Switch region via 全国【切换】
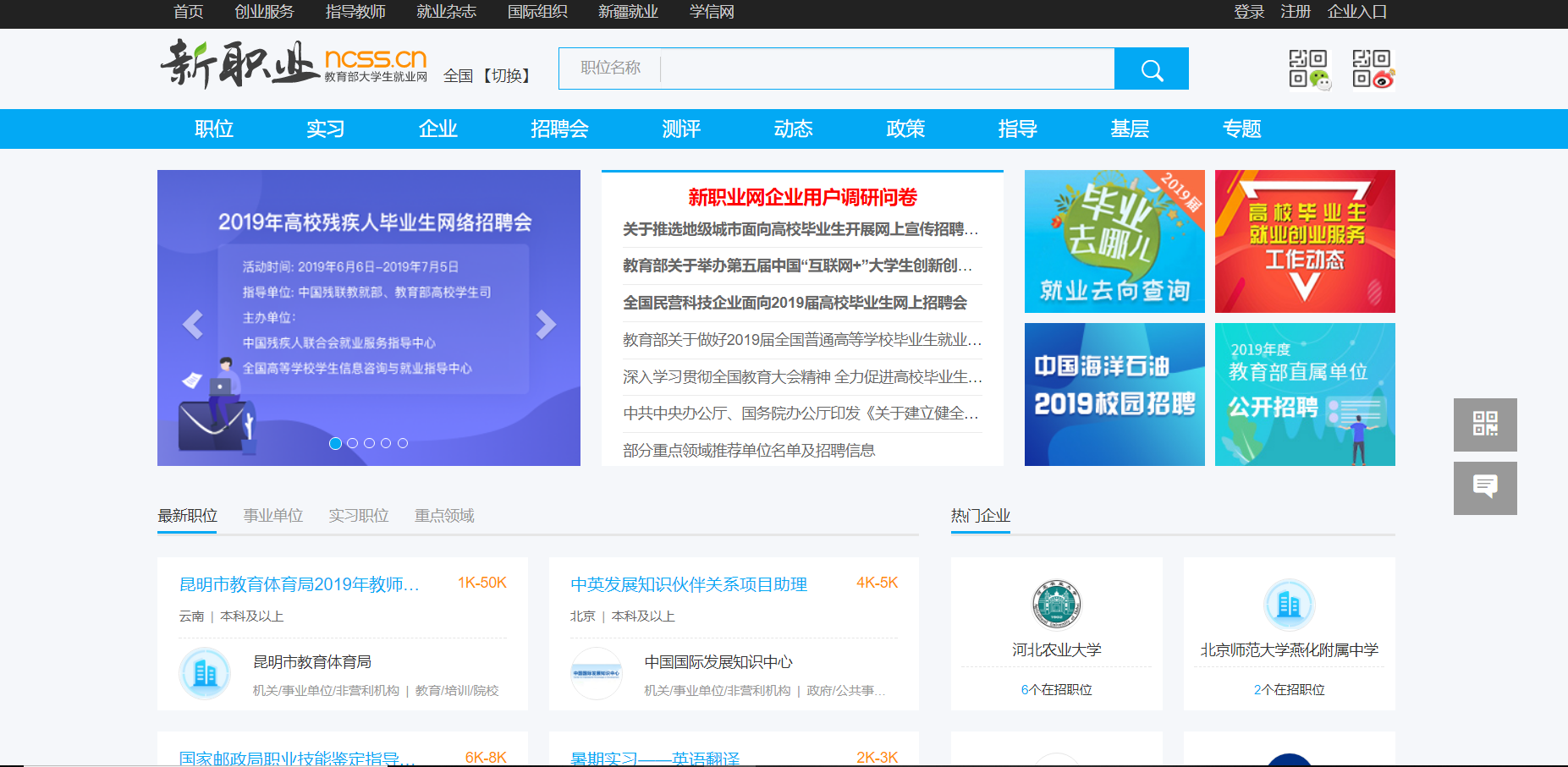Image resolution: width=1568 pixels, height=767 pixels. click(x=490, y=76)
